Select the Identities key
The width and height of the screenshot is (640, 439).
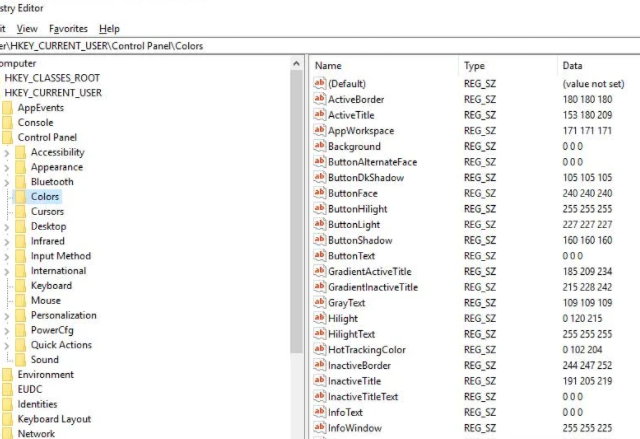pyautogui.click(x=37, y=404)
